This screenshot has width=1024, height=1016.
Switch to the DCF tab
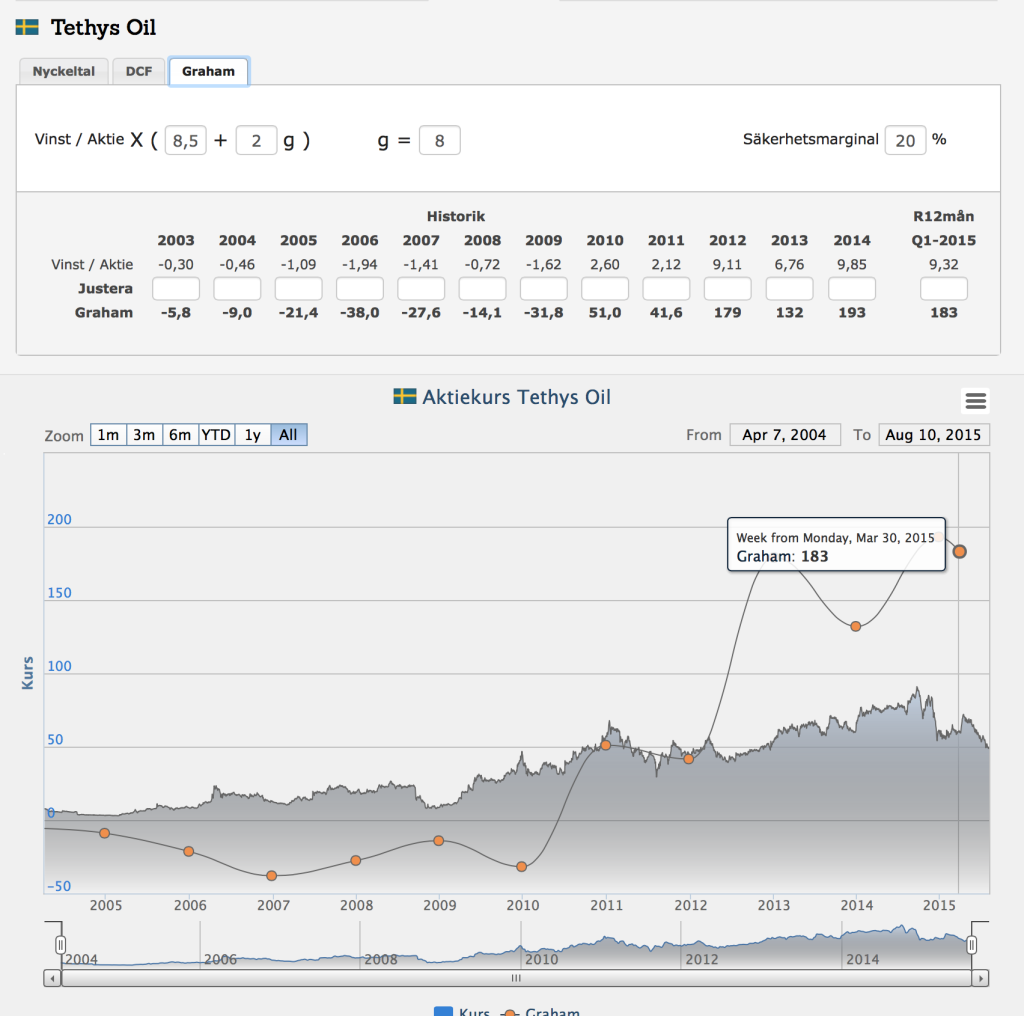point(138,71)
